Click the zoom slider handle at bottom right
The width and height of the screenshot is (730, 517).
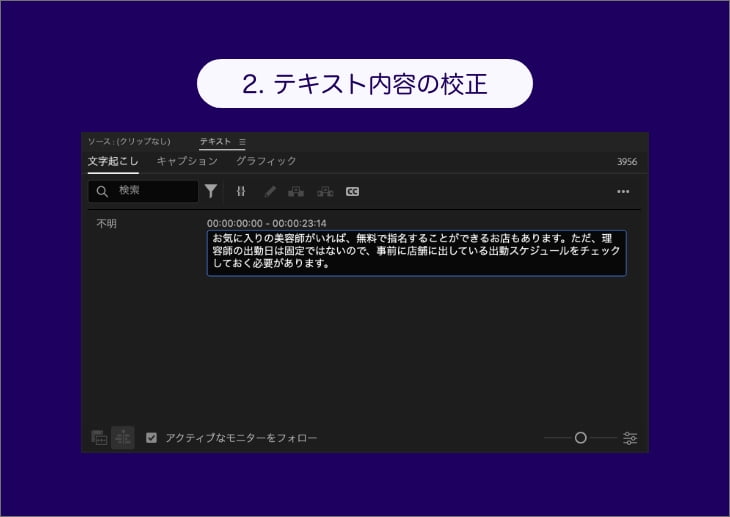click(x=580, y=438)
